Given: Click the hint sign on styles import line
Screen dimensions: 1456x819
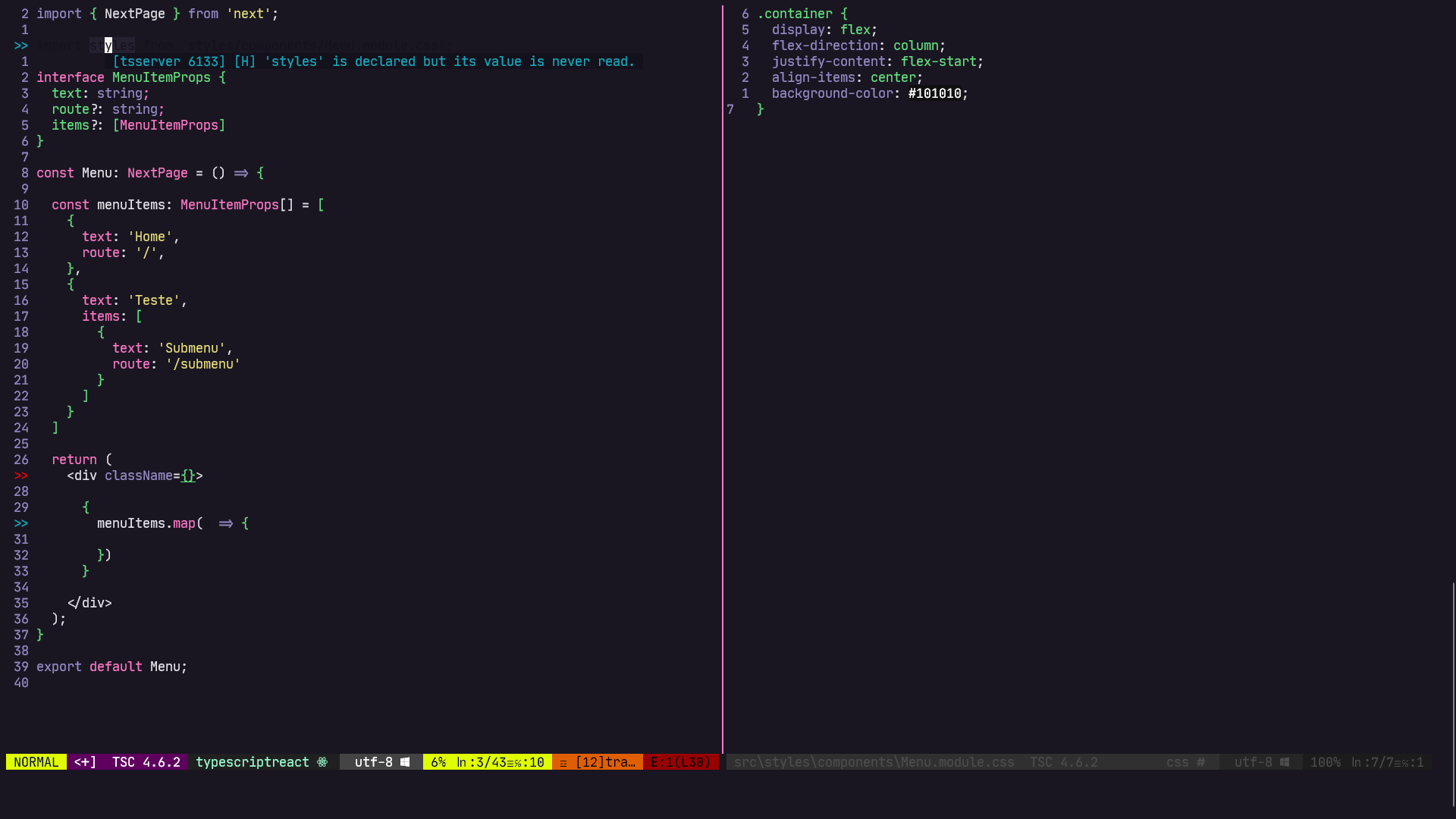Looking at the screenshot, I should (x=20, y=45).
